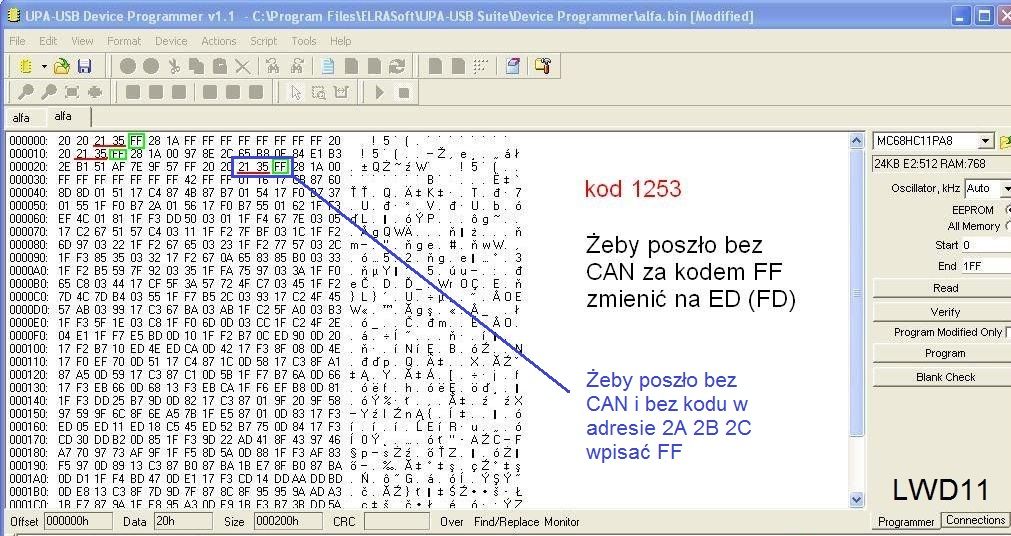Open the Actions menu
The height and width of the screenshot is (536, 1011).
219,41
